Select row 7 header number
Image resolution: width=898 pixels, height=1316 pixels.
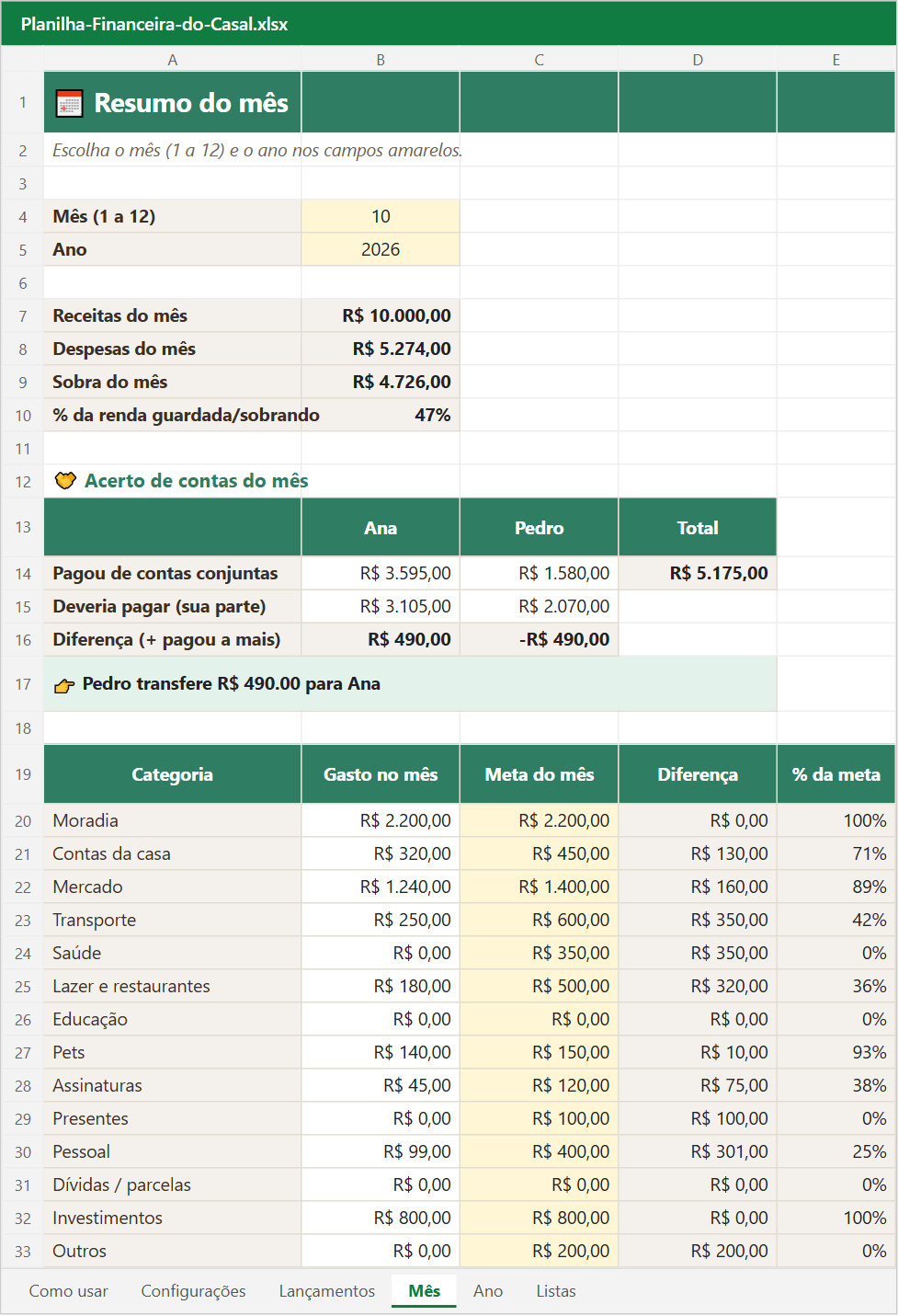click(23, 316)
